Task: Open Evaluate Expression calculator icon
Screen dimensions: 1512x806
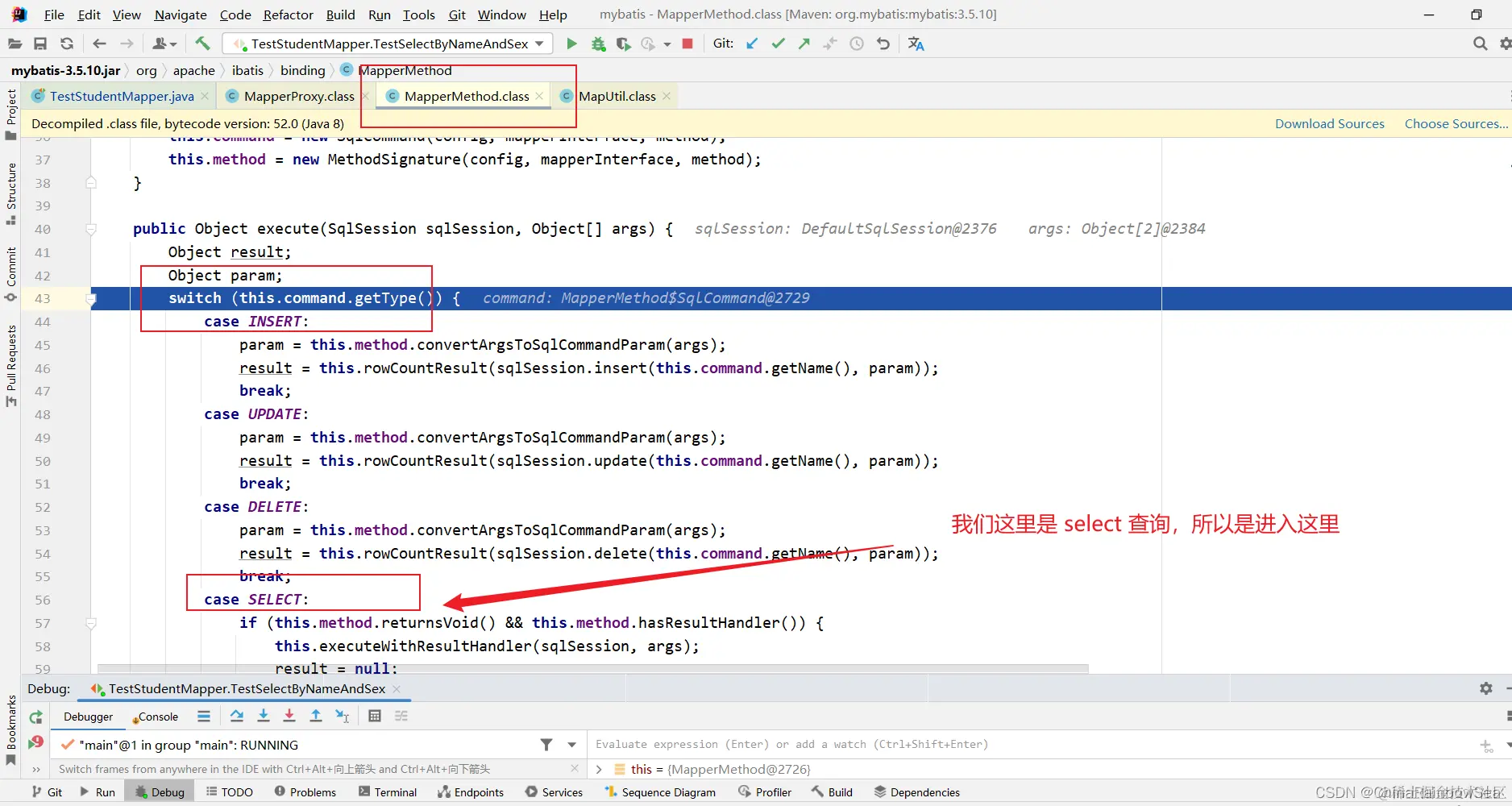Action: pos(375,716)
